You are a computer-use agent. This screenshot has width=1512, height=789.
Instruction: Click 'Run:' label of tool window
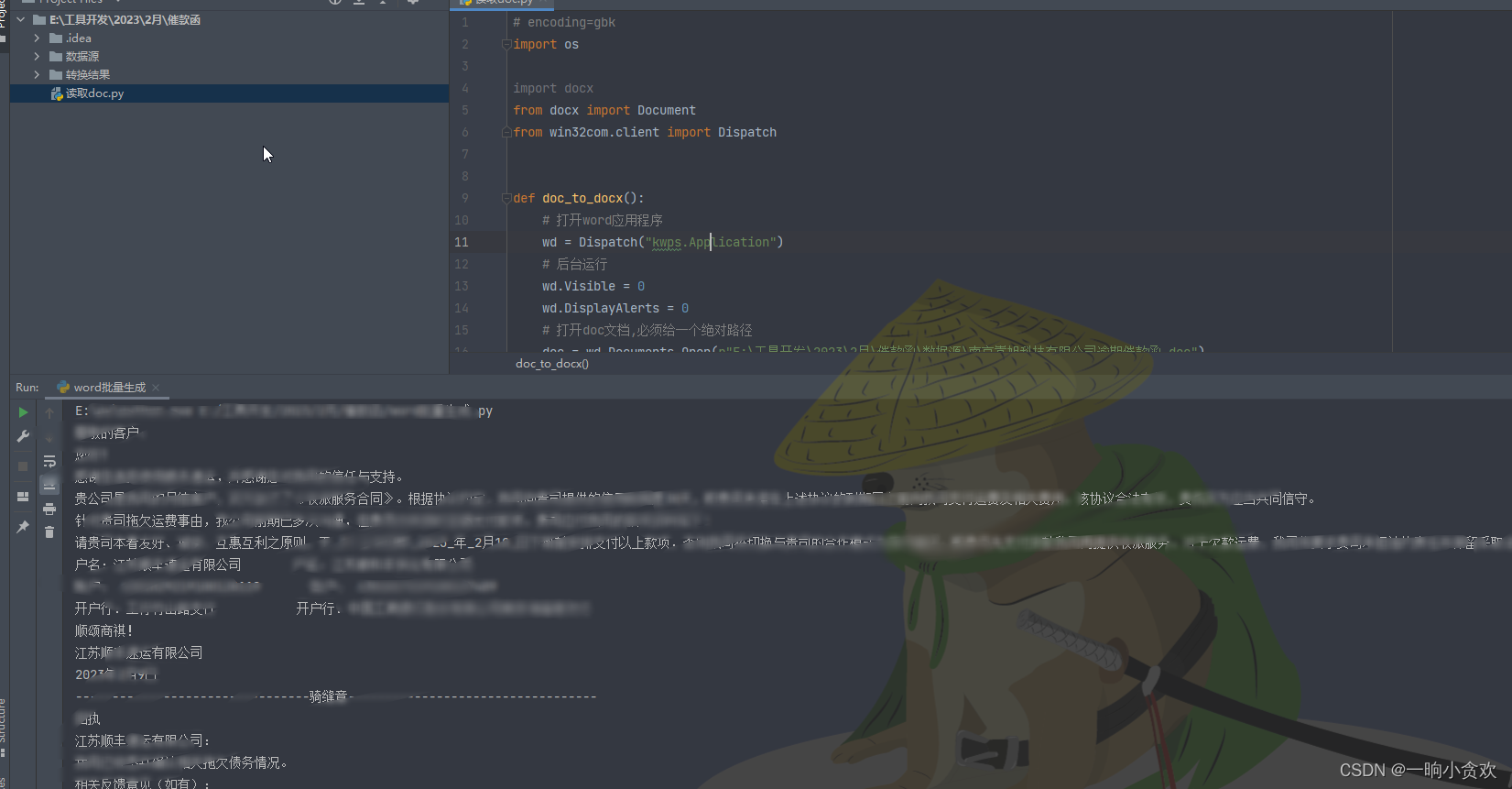pos(27,388)
